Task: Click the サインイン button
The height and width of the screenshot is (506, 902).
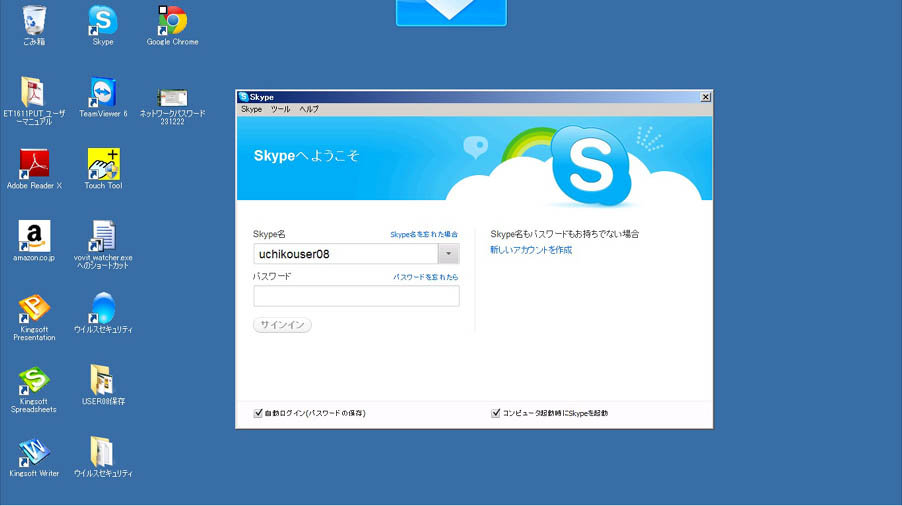Action: [x=282, y=325]
